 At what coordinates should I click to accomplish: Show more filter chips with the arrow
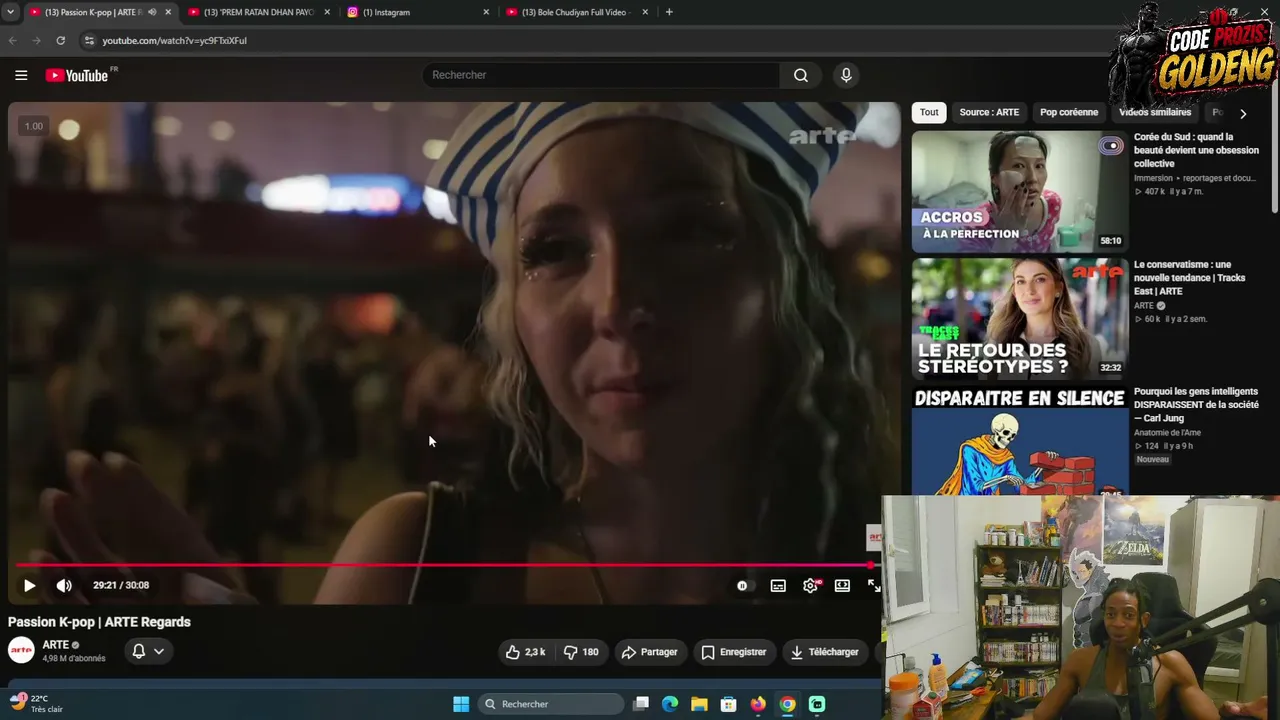point(1243,113)
